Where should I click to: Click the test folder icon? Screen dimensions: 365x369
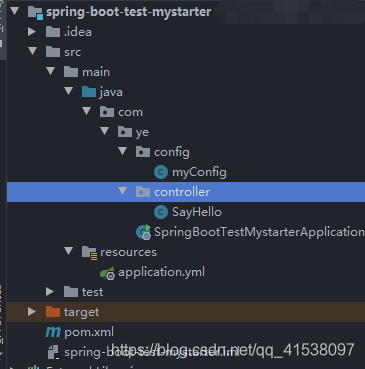point(71,292)
